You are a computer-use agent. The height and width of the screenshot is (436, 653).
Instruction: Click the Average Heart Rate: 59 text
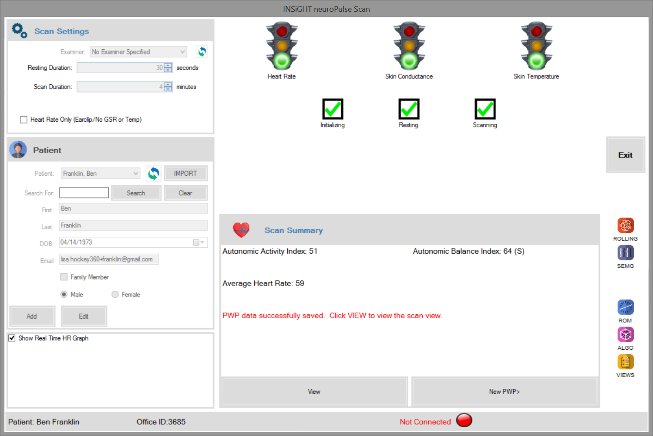pyautogui.click(x=263, y=283)
